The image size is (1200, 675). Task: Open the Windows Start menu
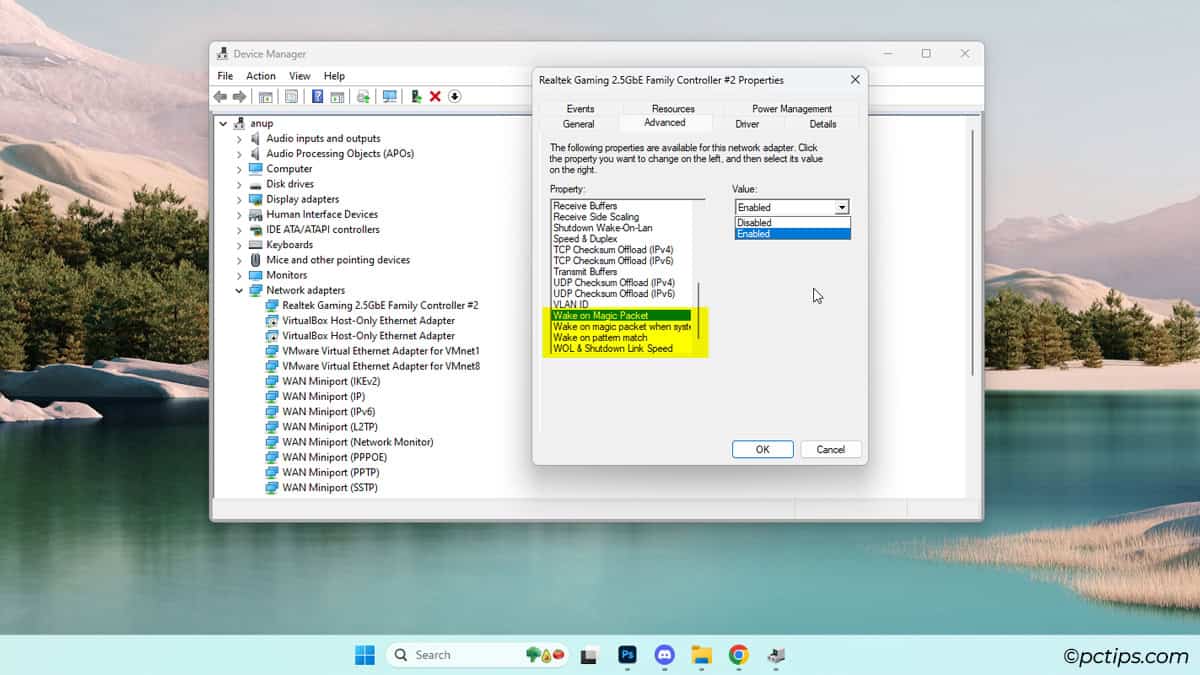pos(365,655)
